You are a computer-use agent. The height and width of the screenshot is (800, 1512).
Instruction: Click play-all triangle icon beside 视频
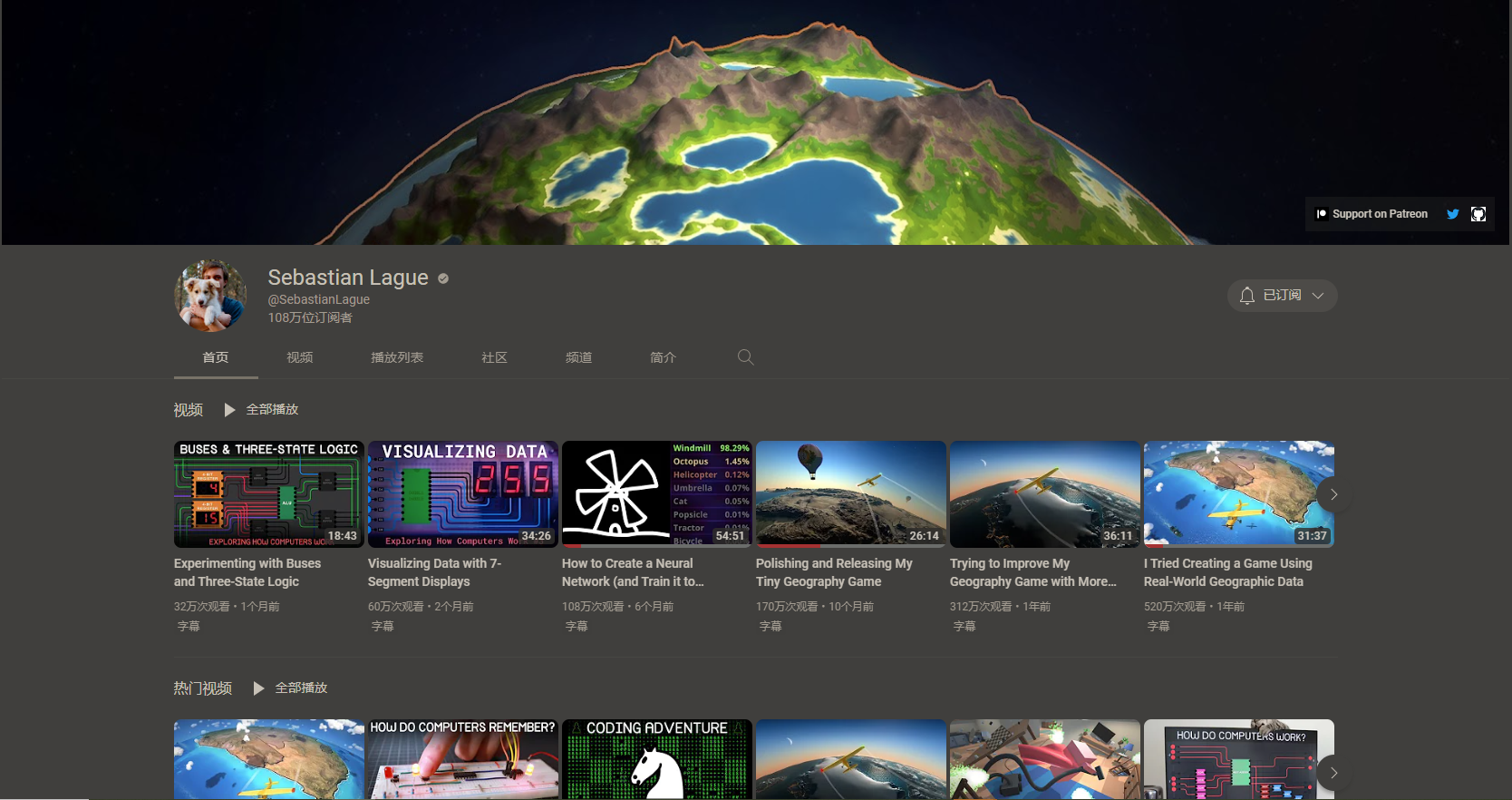pyautogui.click(x=229, y=410)
